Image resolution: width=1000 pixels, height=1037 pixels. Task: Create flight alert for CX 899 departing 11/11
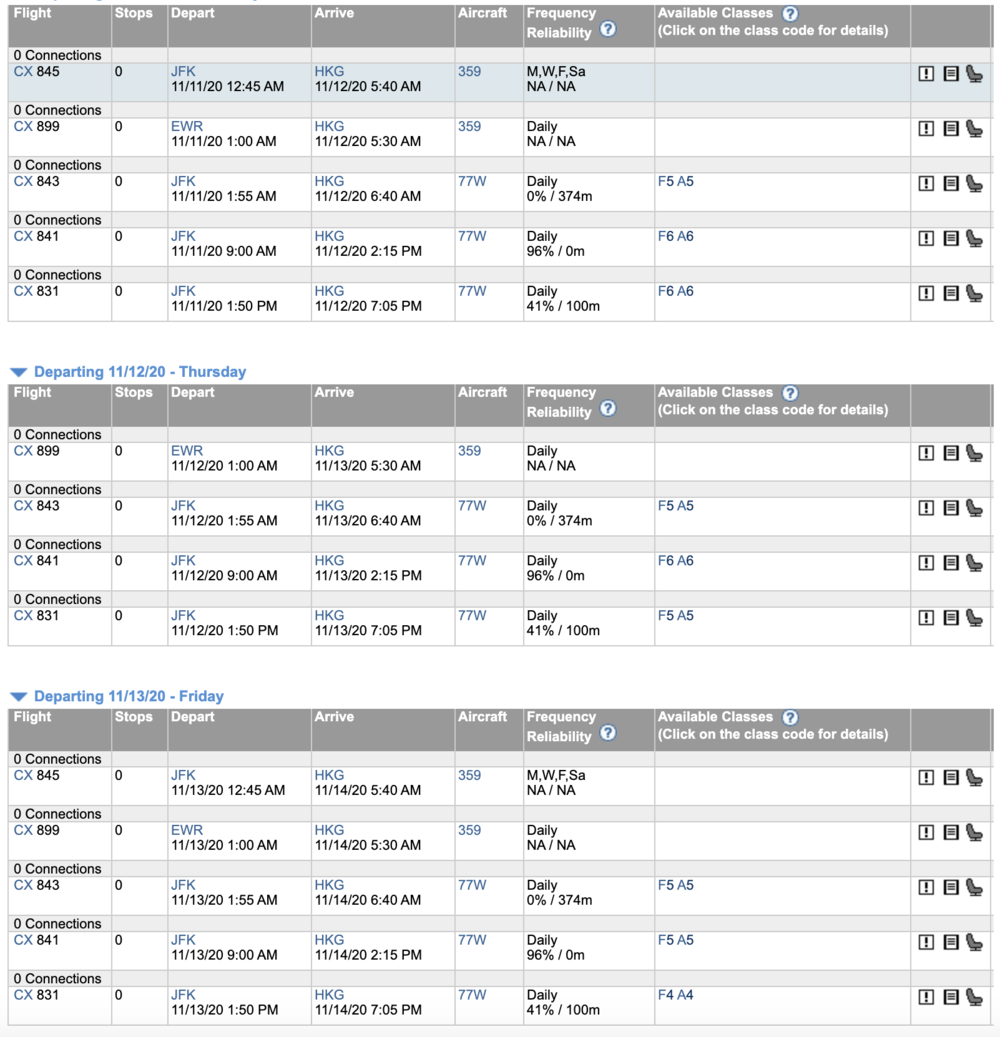coord(926,129)
